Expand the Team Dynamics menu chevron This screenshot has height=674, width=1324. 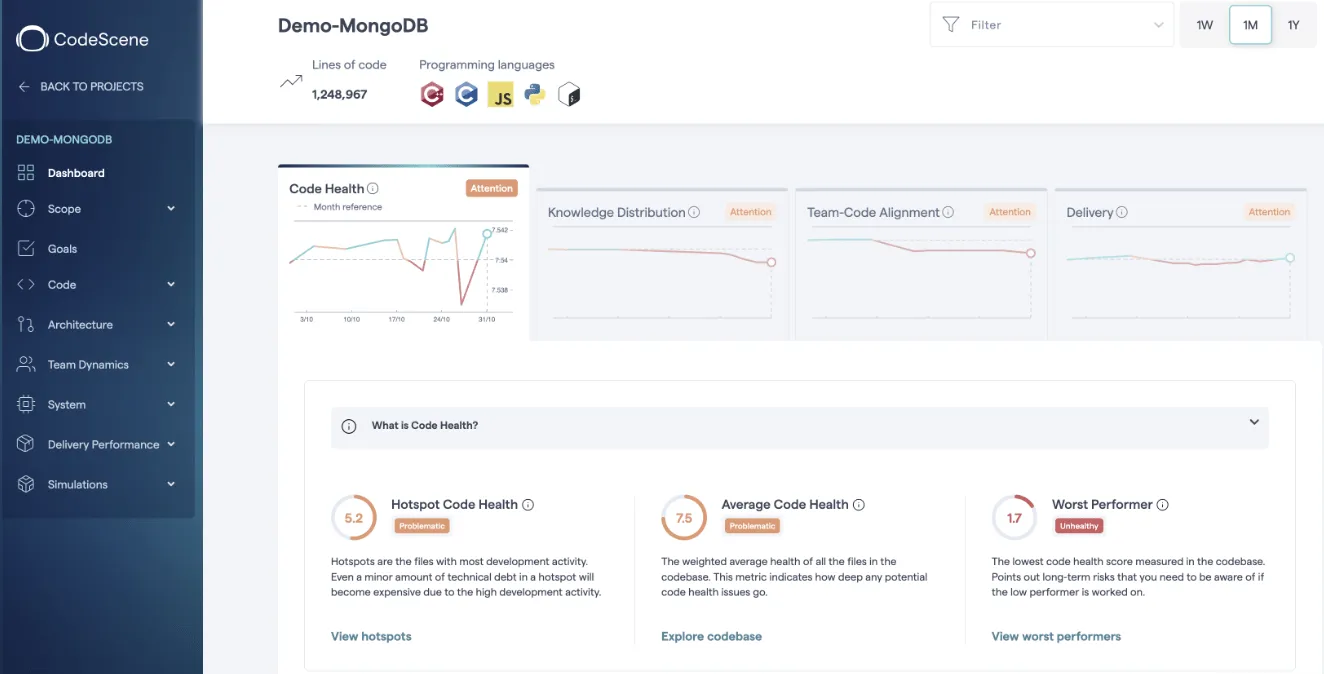click(x=171, y=365)
